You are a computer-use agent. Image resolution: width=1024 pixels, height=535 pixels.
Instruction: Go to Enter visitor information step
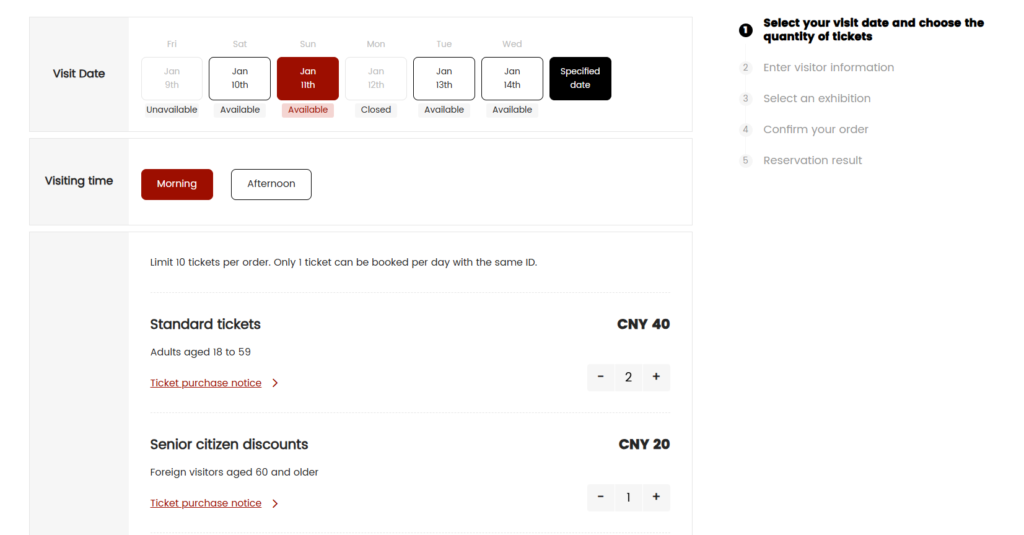click(828, 67)
